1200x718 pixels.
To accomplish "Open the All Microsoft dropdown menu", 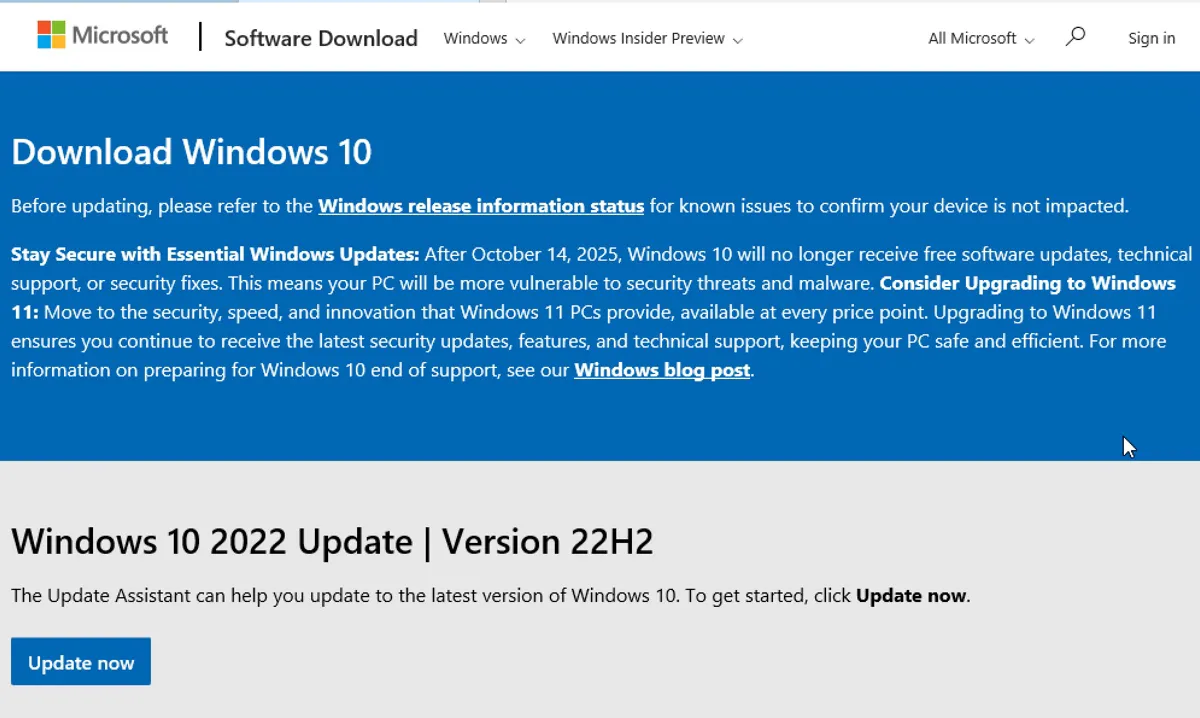I will click(972, 38).
